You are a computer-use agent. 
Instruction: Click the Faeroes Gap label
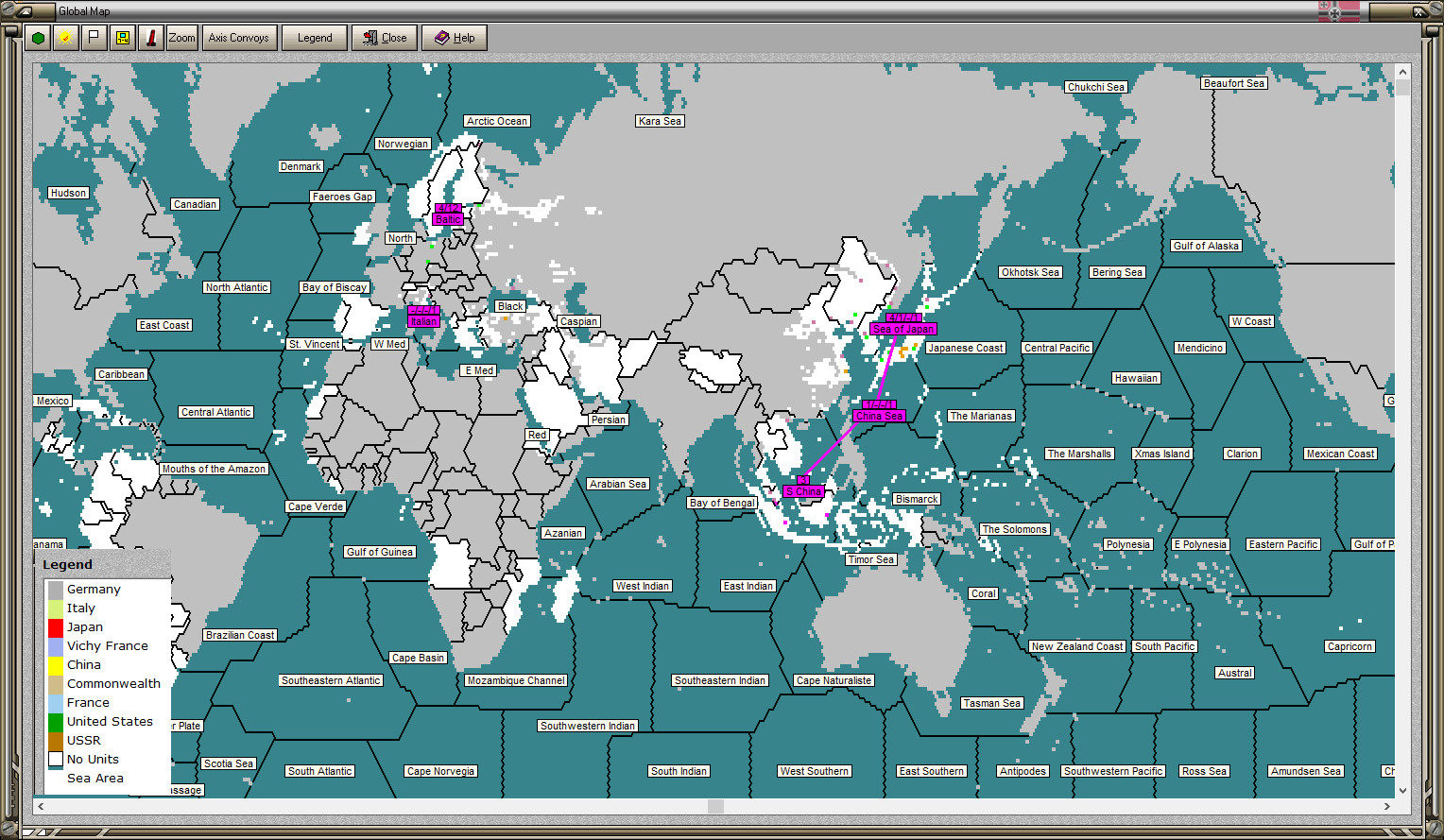pos(342,197)
